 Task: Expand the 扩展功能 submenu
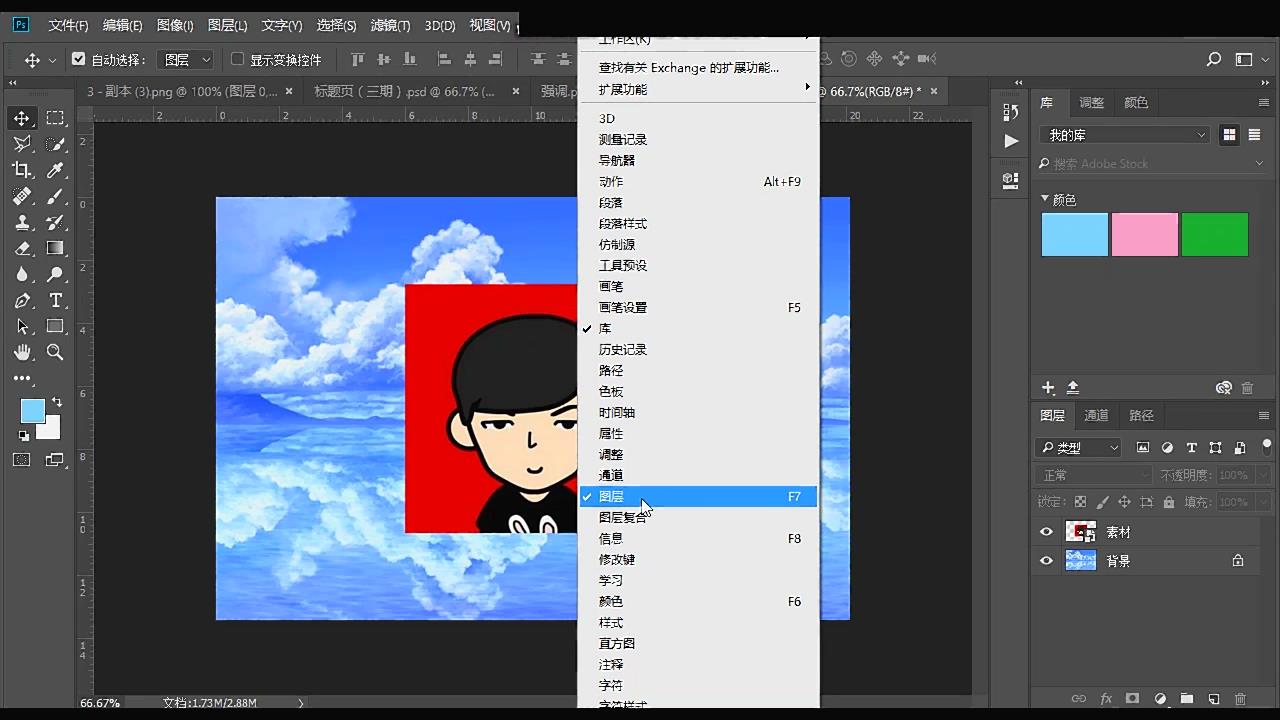tap(698, 89)
